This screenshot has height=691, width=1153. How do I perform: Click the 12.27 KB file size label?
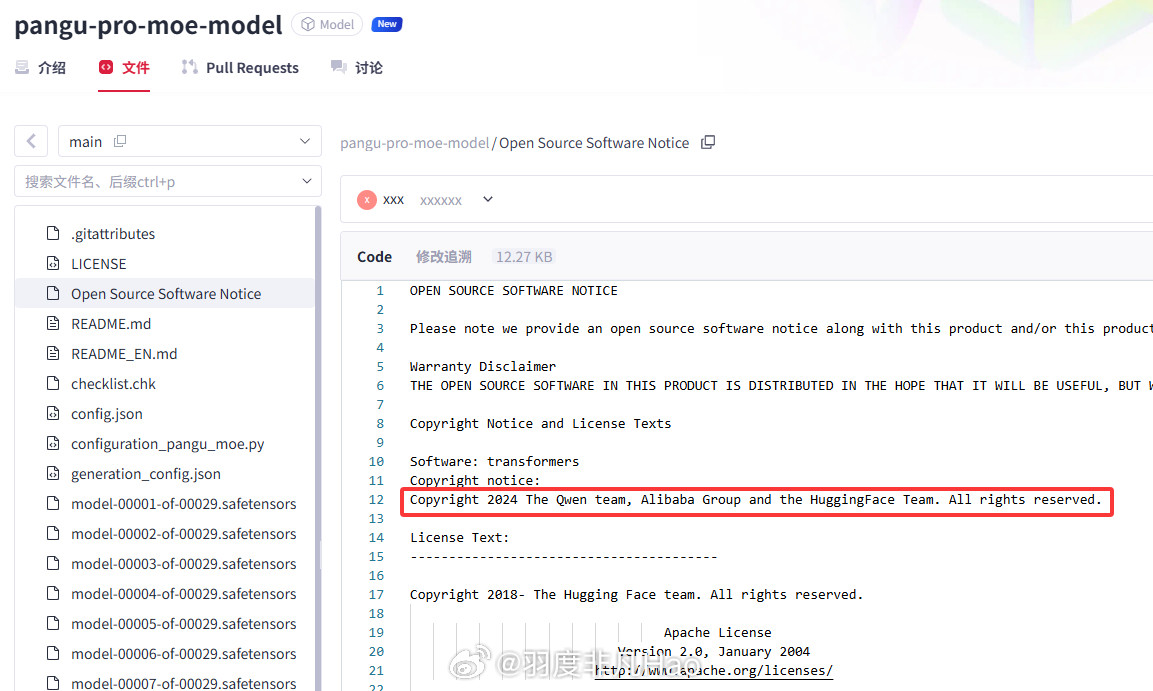(524, 257)
